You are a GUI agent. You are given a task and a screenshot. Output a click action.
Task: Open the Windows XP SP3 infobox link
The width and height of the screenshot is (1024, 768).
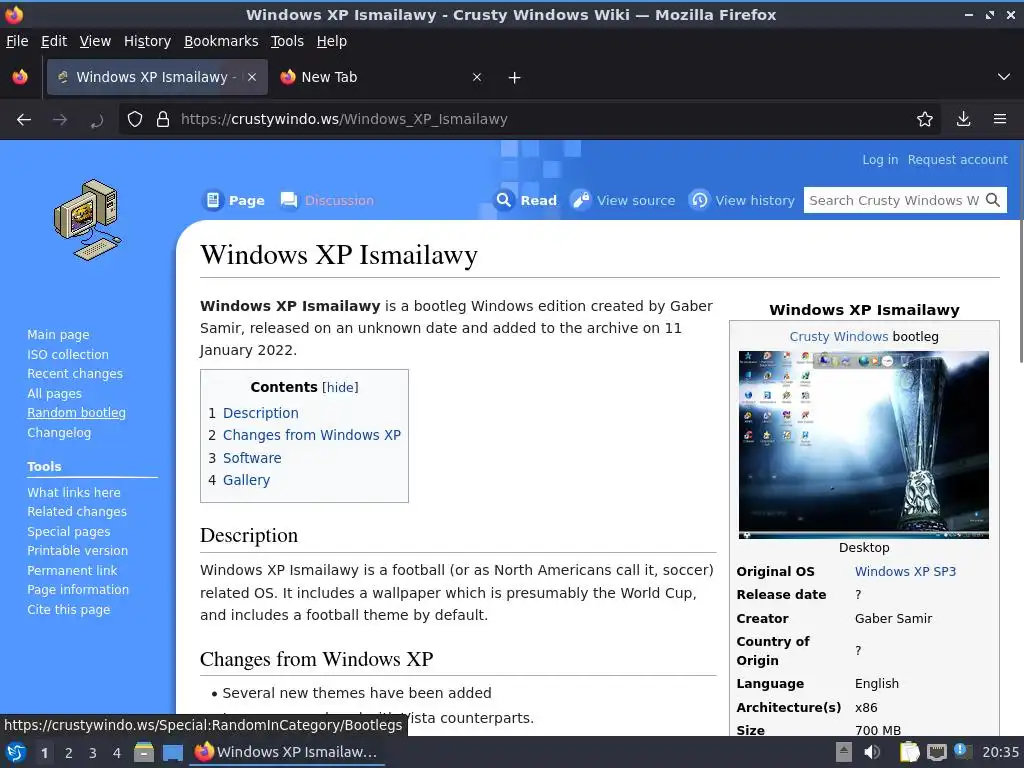(x=905, y=571)
